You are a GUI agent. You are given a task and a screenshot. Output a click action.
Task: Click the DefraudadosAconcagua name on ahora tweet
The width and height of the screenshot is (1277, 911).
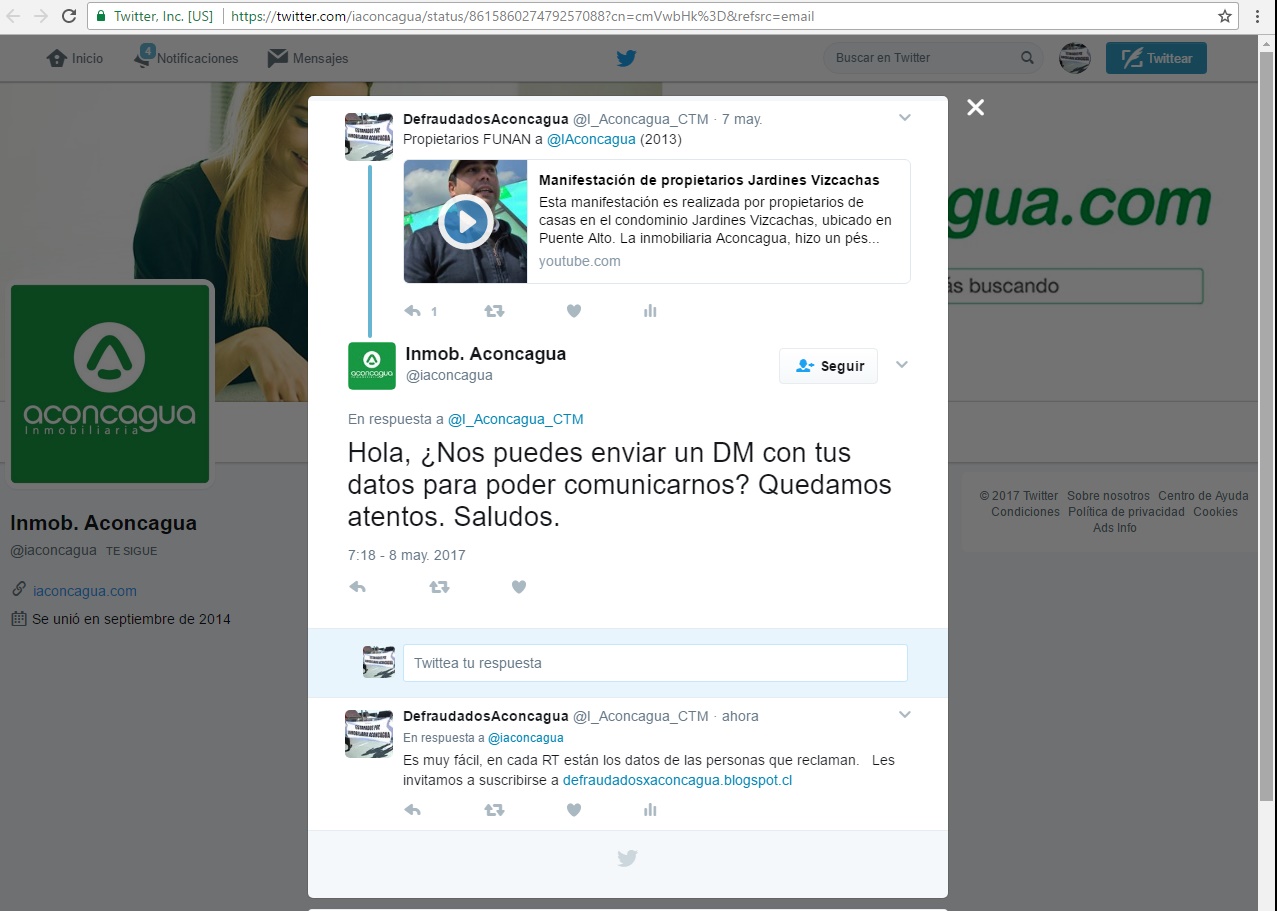tap(486, 716)
